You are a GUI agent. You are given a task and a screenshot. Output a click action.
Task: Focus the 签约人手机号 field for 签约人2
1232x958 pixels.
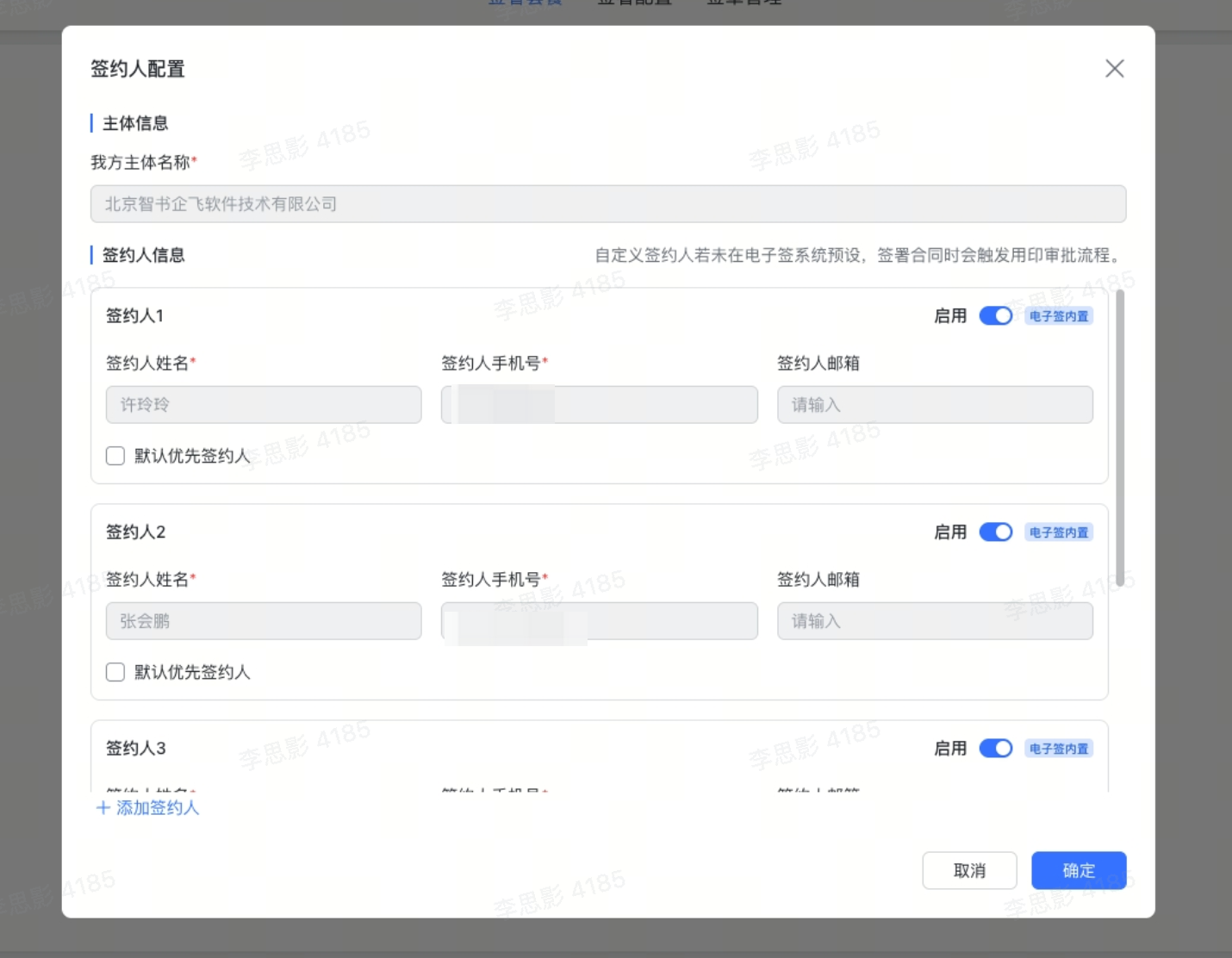[x=600, y=621]
